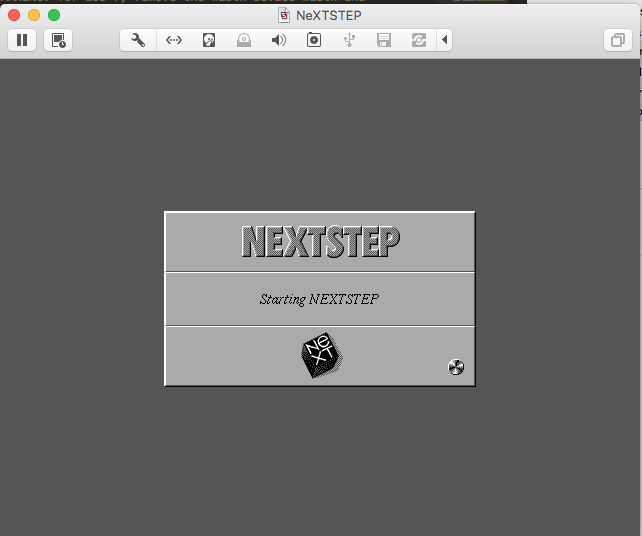Screen dimensions: 642x536
Task: Click the CD/DVD drive icon
Action: pos(244,40)
